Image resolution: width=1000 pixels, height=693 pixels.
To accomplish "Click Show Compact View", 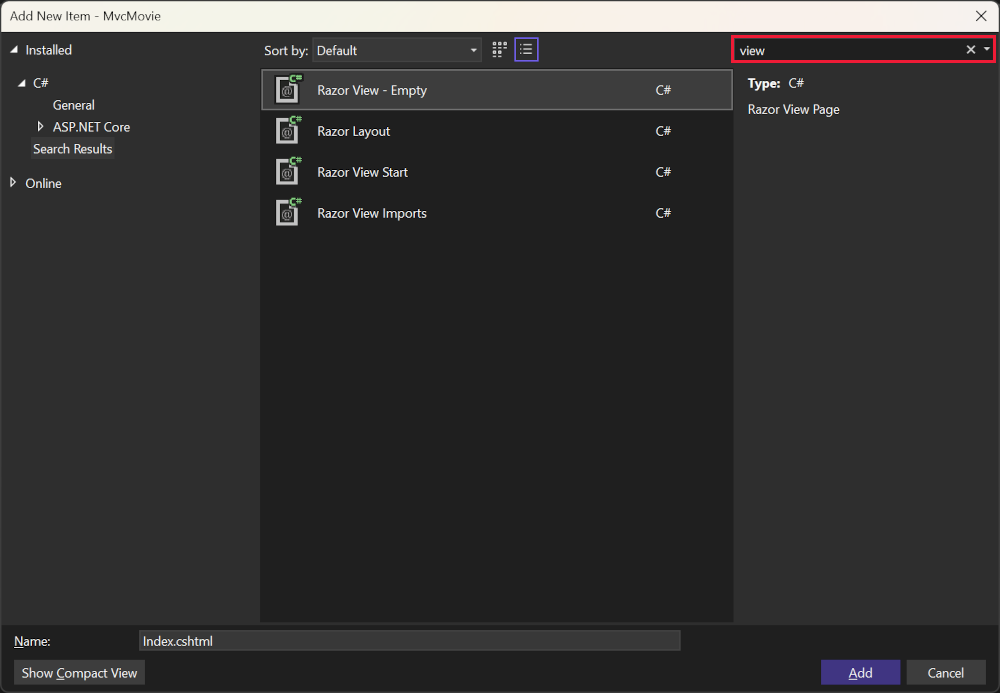I will 78,672.
